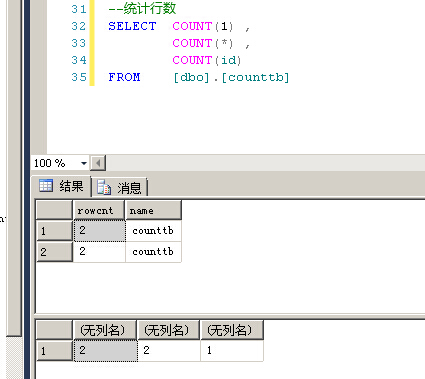Click the [dbo].[counttb] table name
425x379 pixels.
click(x=231, y=77)
